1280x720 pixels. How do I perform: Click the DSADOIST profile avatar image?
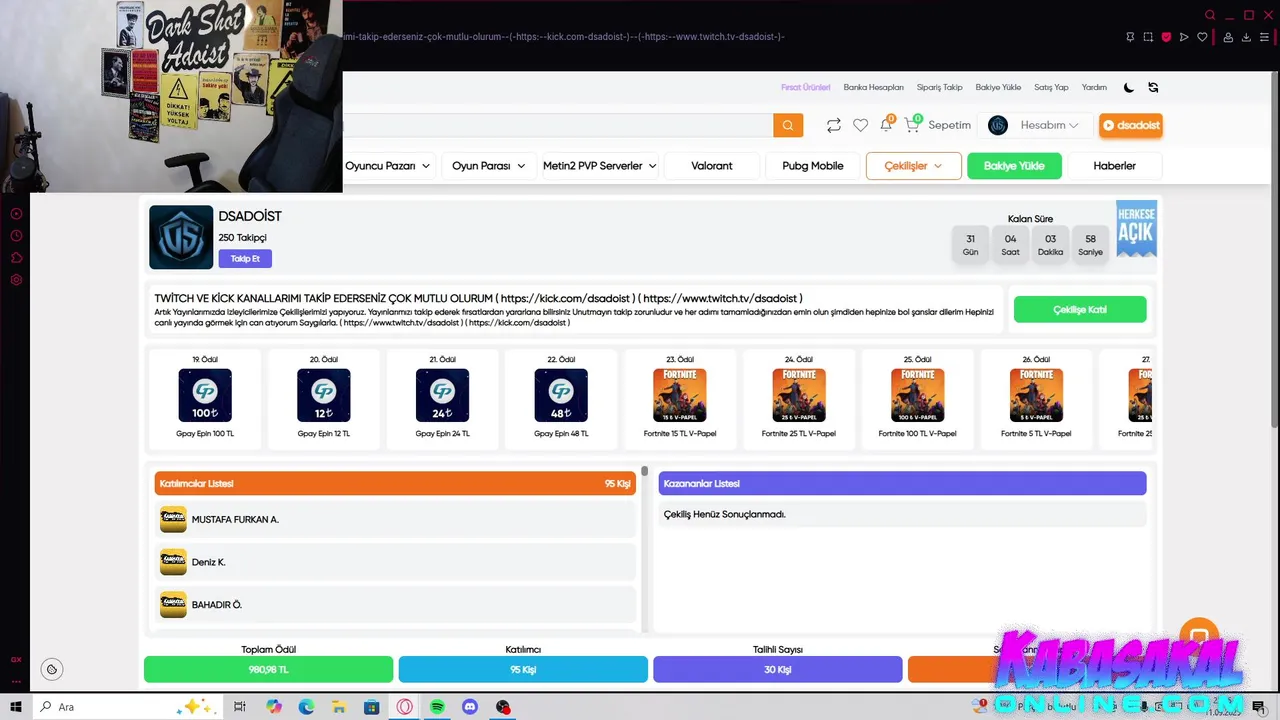click(181, 237)
